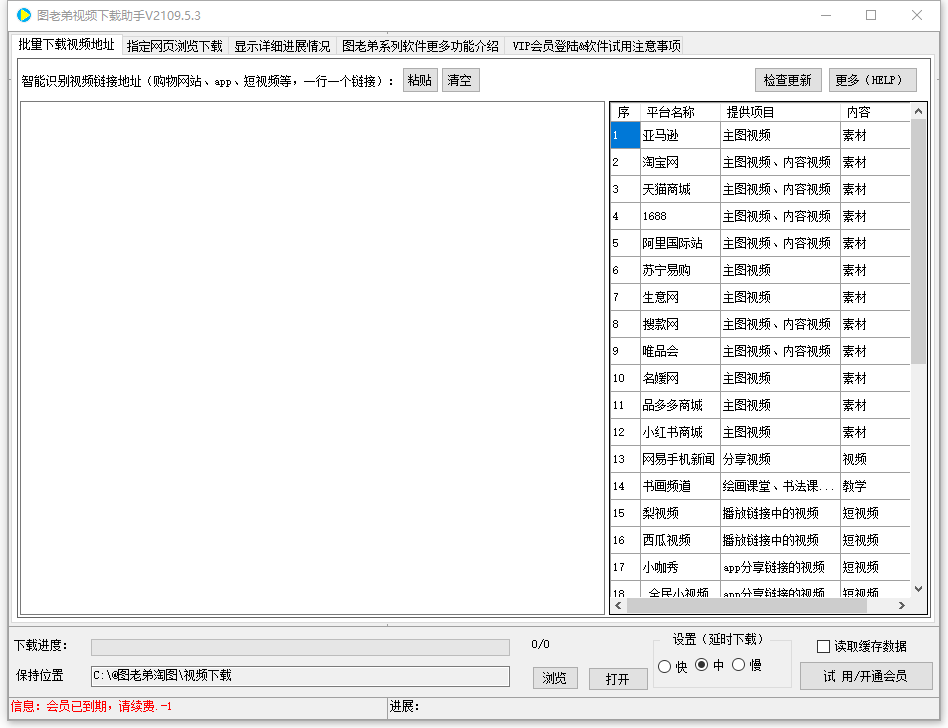Click the 检查更新 button
The image size is (948, 728).
point(787,80)
